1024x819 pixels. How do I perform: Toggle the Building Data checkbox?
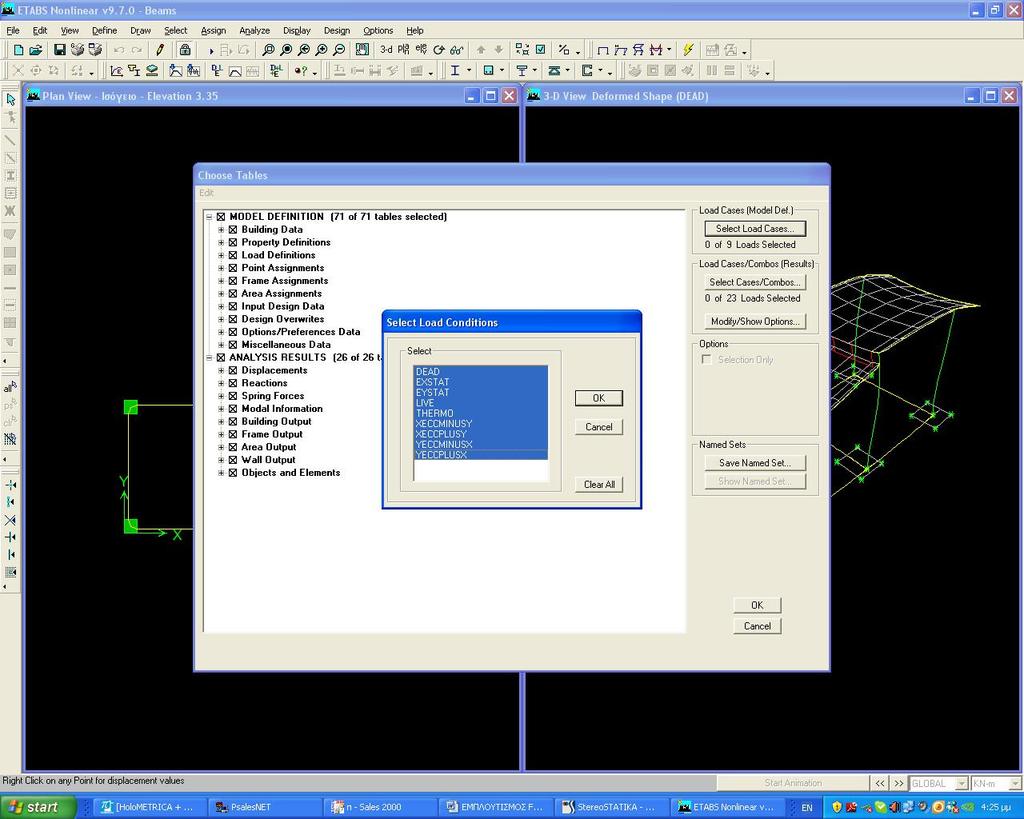232,230
